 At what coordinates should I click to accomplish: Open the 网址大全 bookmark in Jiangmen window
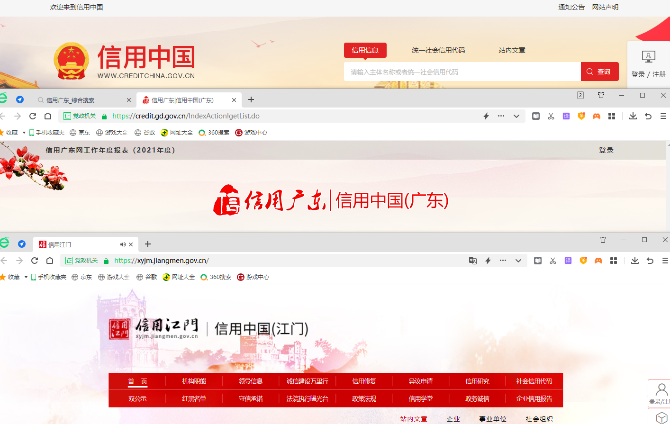(x=179, y=277)
